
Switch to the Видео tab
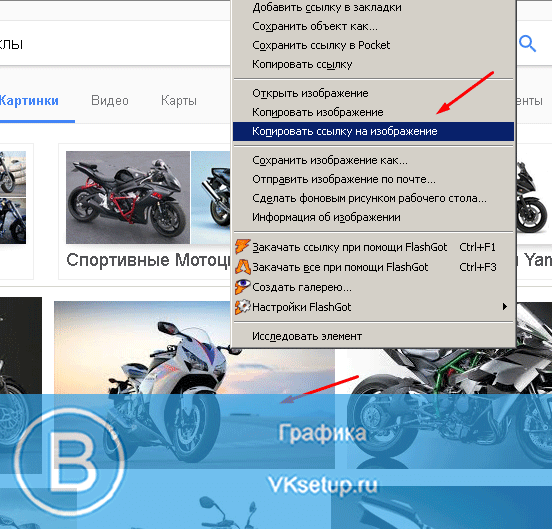click(x=109, y=101)
